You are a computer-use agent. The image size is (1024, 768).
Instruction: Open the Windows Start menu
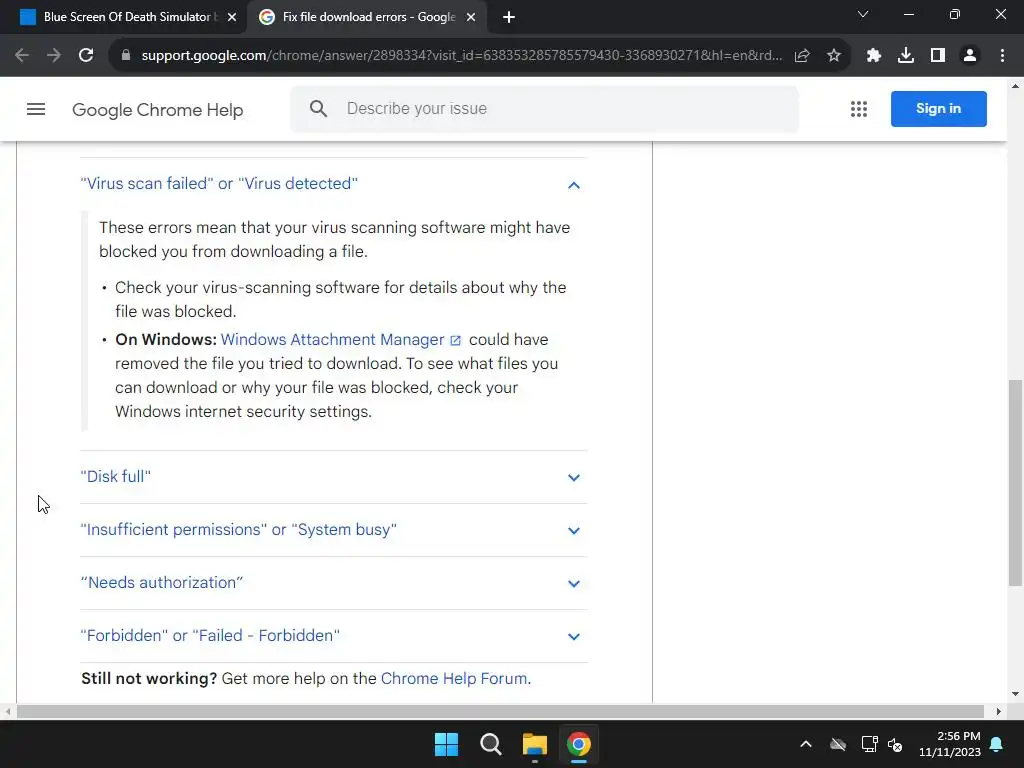[x=447, y=744]
